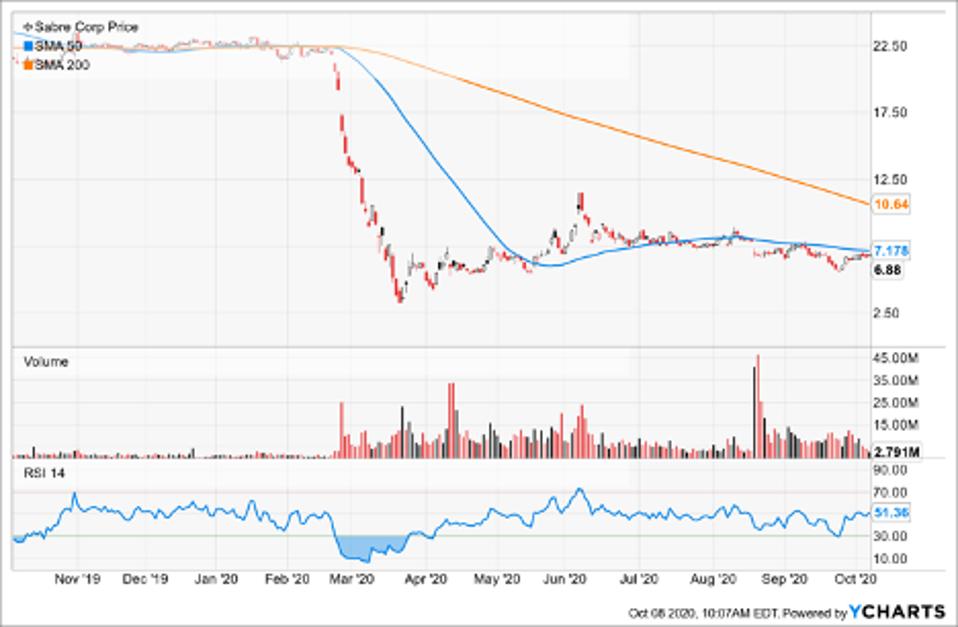Click the orange SMA 200 legend square
The height and width of the screenshot is (627, 958).
pyautogui.click(x=28, y=65)
